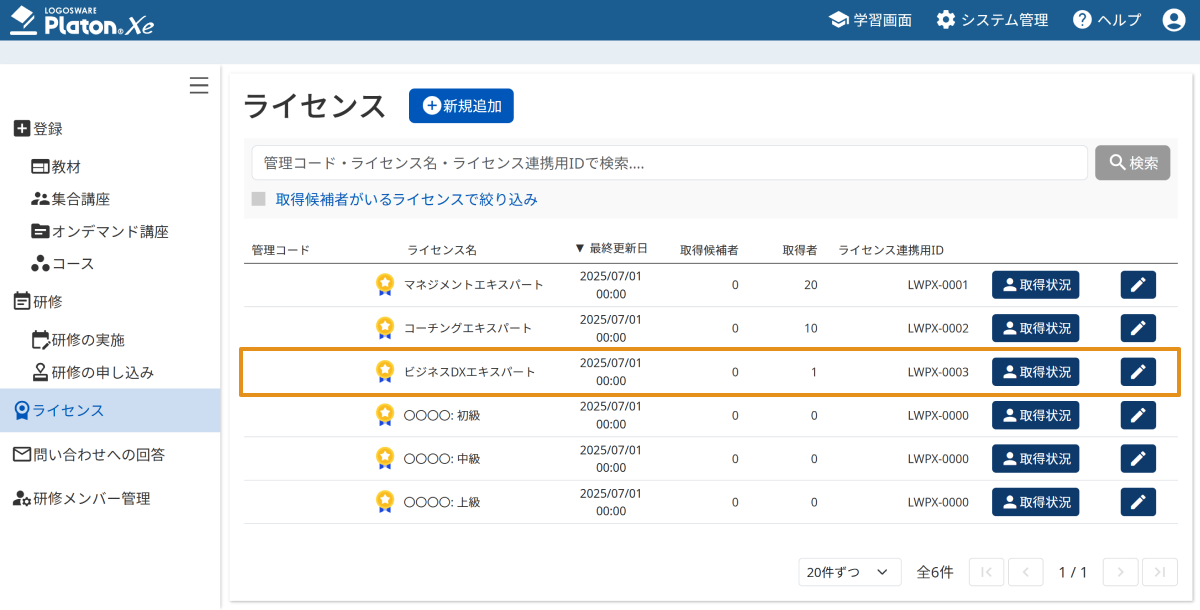Sort by ライセンス名 column header
The height and width of the screenshot is (610, 1200).
[x=442, y=249]
